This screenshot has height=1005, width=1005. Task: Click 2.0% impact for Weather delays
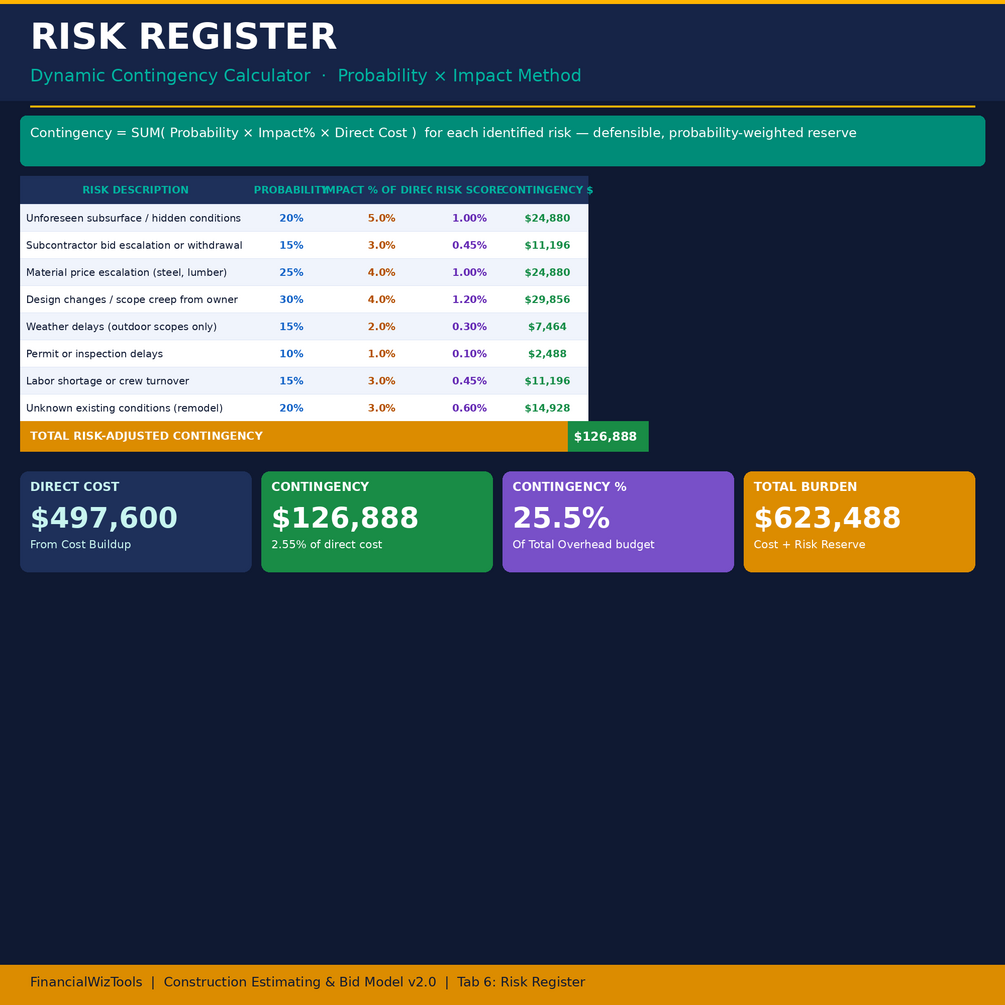381,327
